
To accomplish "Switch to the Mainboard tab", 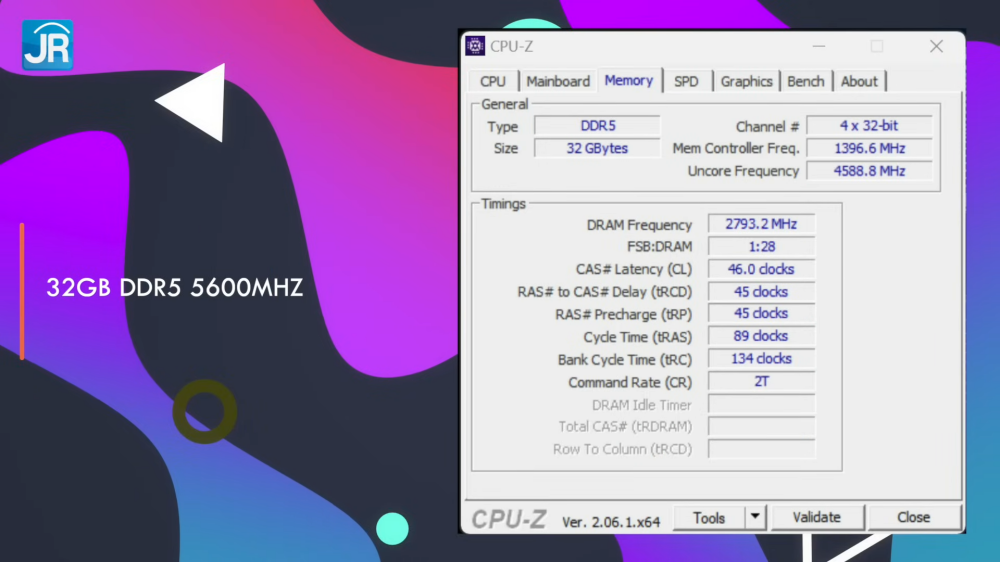I will tap(558, 81).
